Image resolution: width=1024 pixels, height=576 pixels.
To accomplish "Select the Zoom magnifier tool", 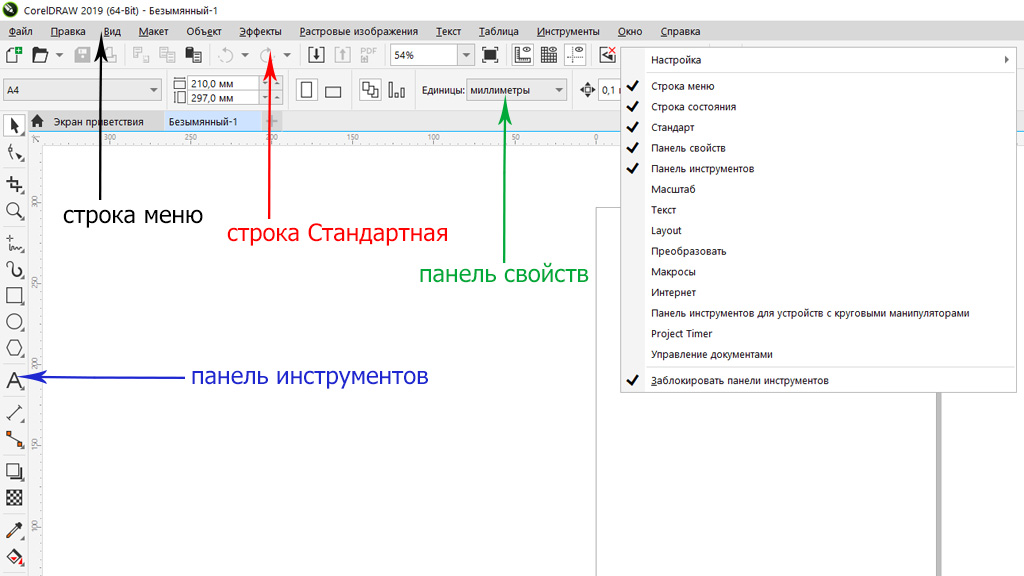I will (14, 211).
